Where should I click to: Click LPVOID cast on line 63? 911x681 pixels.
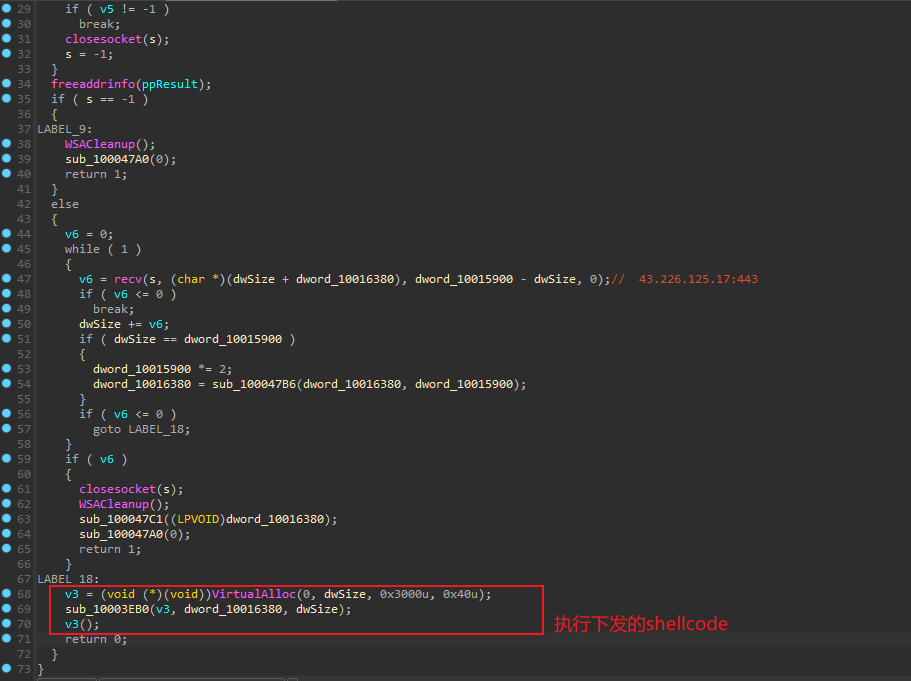(198, 519)
